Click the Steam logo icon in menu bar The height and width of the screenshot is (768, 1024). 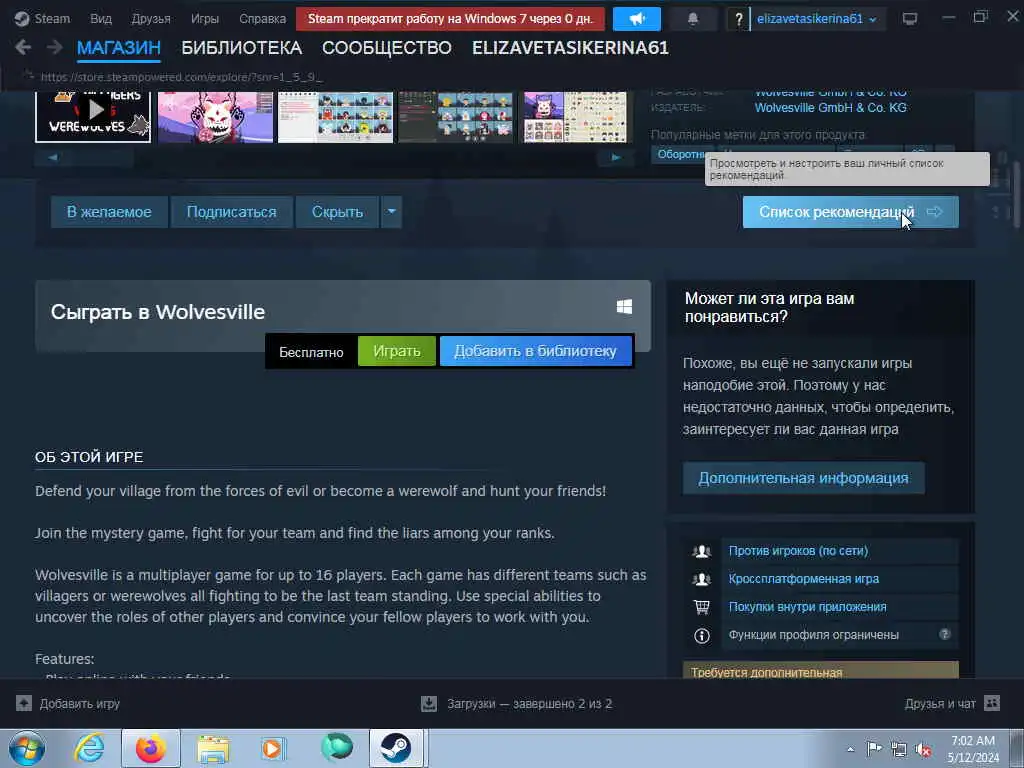[x=22, y=19]
